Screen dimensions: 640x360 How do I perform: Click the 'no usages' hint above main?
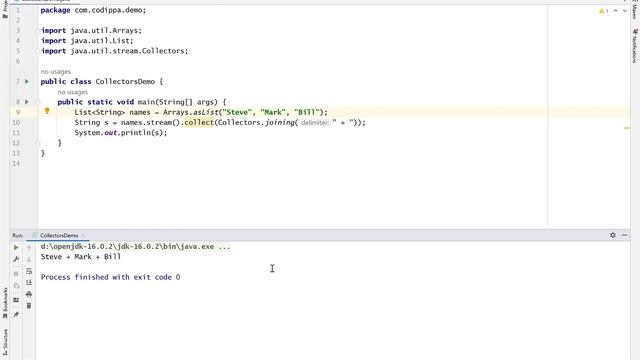tap(73, 92)
